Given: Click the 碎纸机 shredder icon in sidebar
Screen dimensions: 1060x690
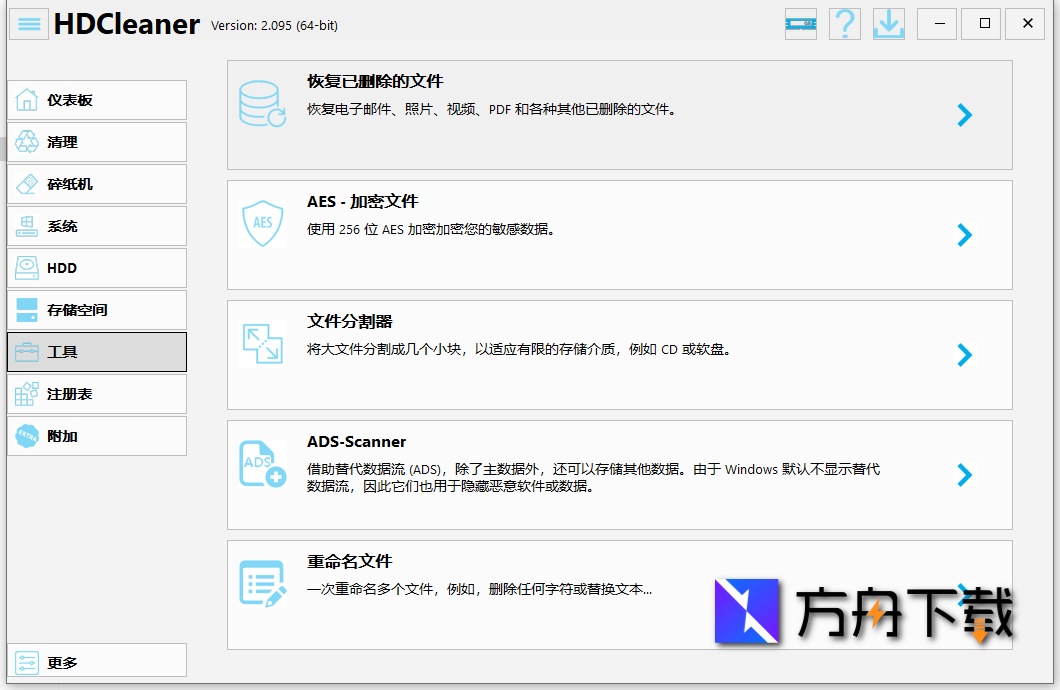Looking at the screenshot, I should [29, 184].
